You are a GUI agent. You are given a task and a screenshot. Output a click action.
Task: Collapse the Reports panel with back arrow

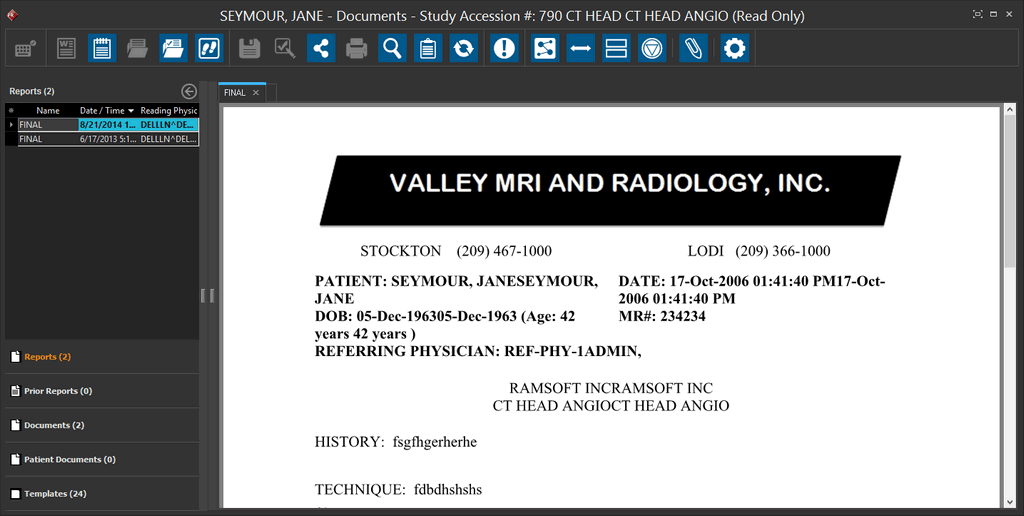pos(189,91)
